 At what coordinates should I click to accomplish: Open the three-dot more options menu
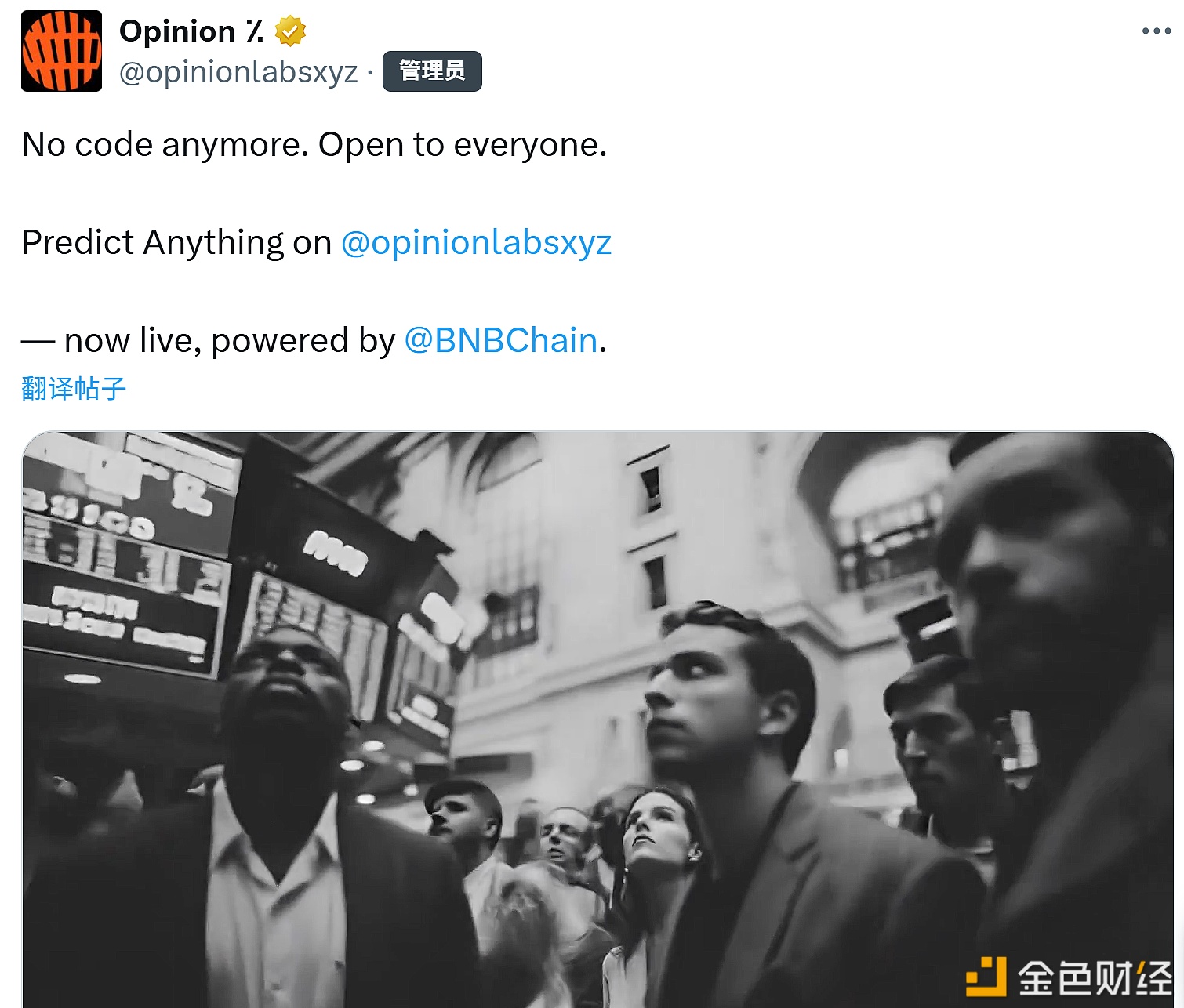1156,31
